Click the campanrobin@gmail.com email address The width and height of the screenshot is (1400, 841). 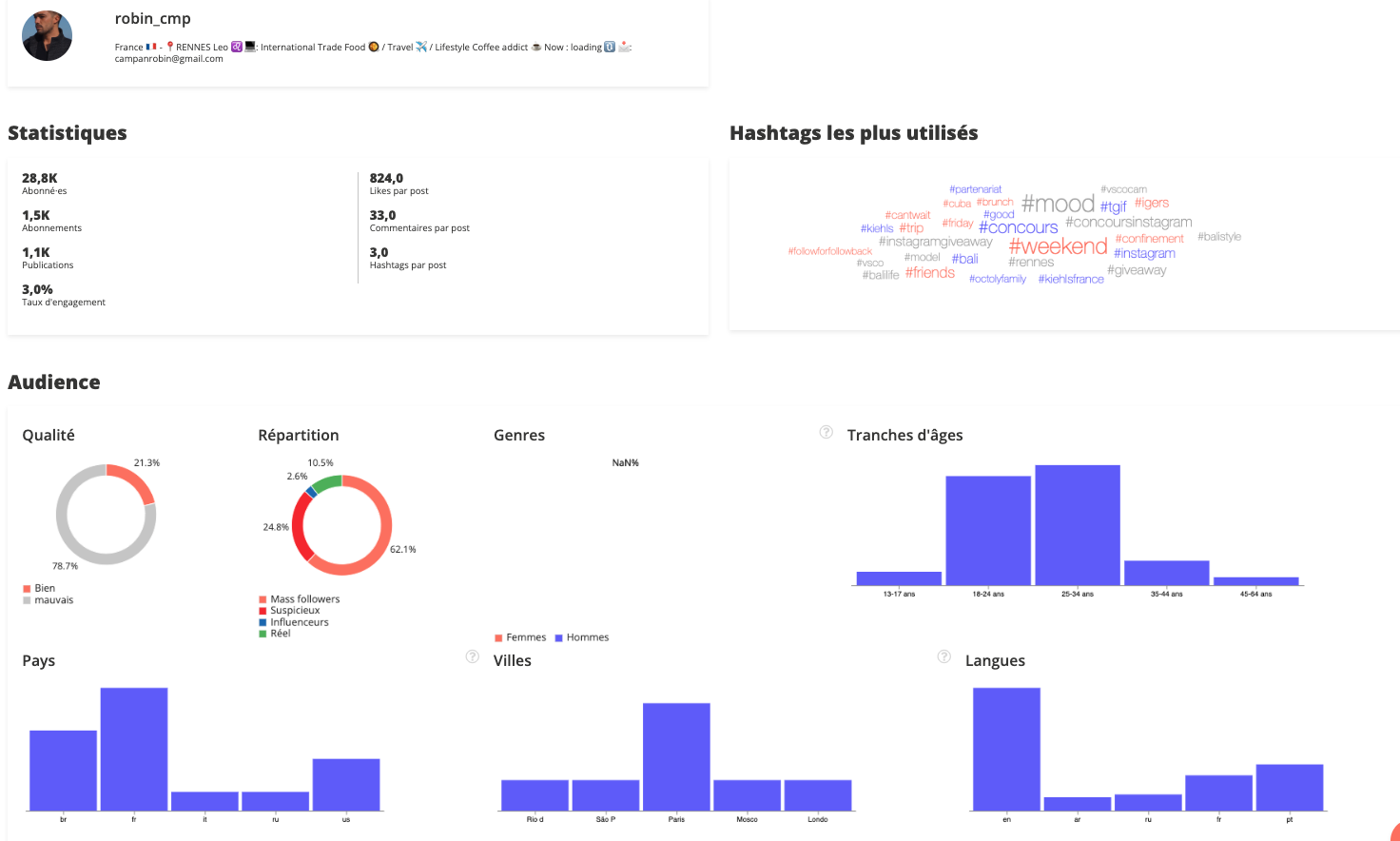pyautogui.click(x=169, y=59)
